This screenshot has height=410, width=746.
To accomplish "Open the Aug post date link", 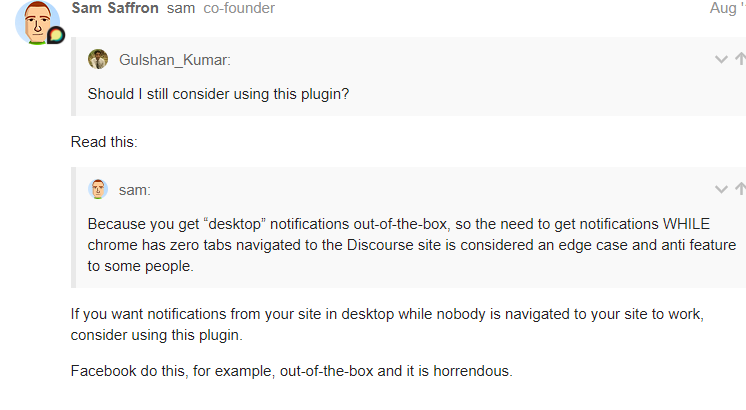I will (x=727, y=8).
